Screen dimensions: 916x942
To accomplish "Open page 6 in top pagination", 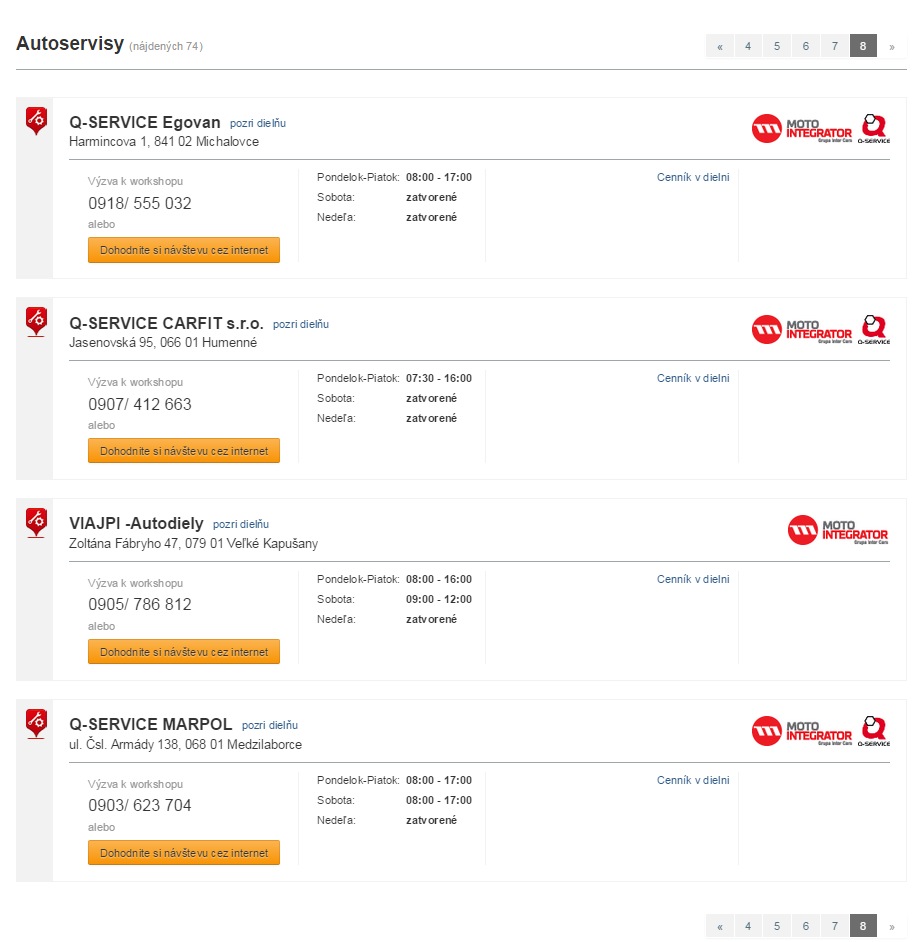I will 805,46.
